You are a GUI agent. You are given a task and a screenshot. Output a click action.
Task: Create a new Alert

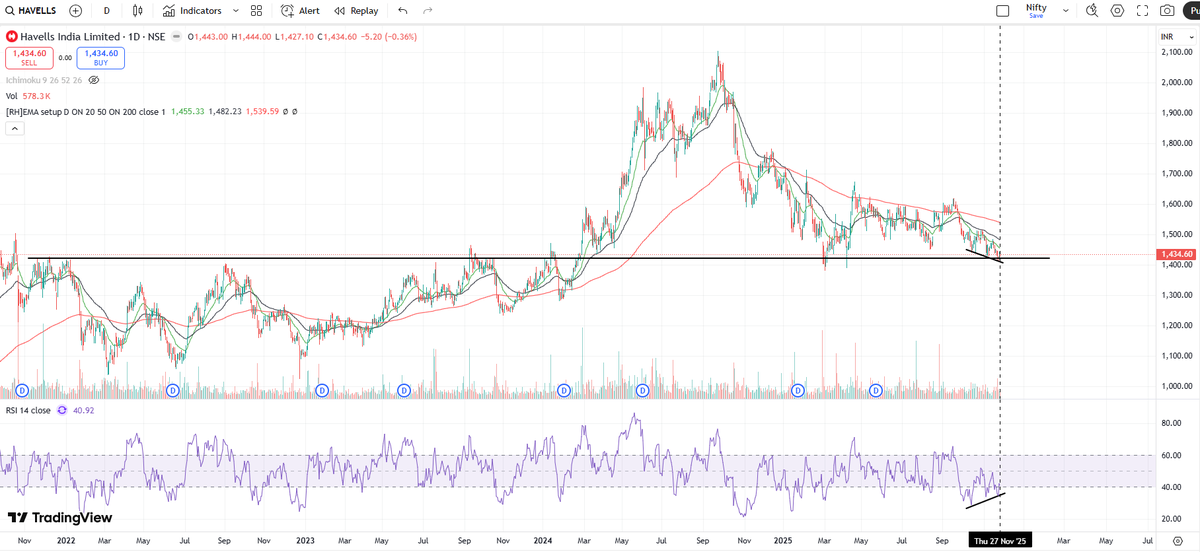tap(300, 10)
